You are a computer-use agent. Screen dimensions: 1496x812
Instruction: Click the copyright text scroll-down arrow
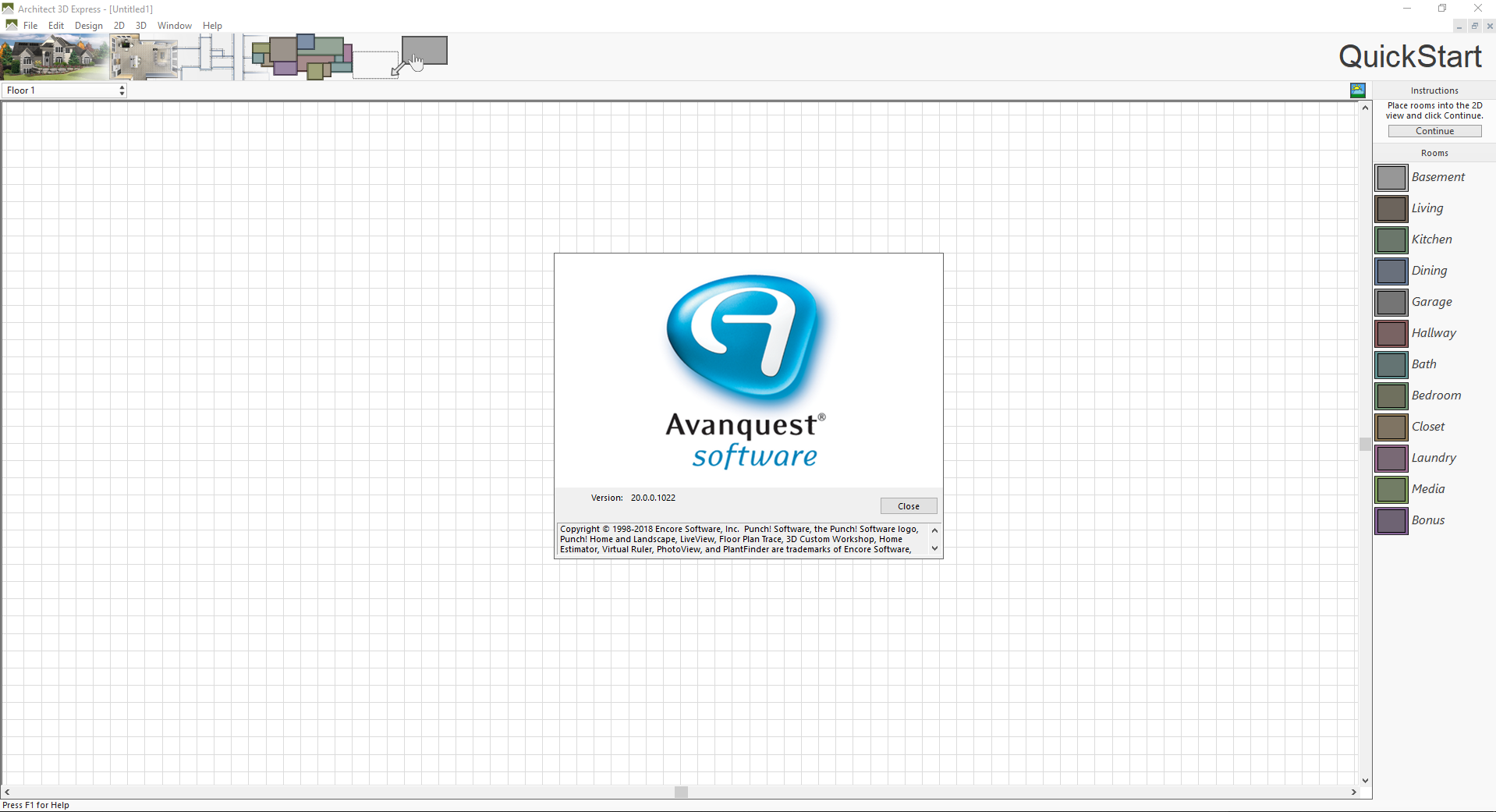[934, 548]
